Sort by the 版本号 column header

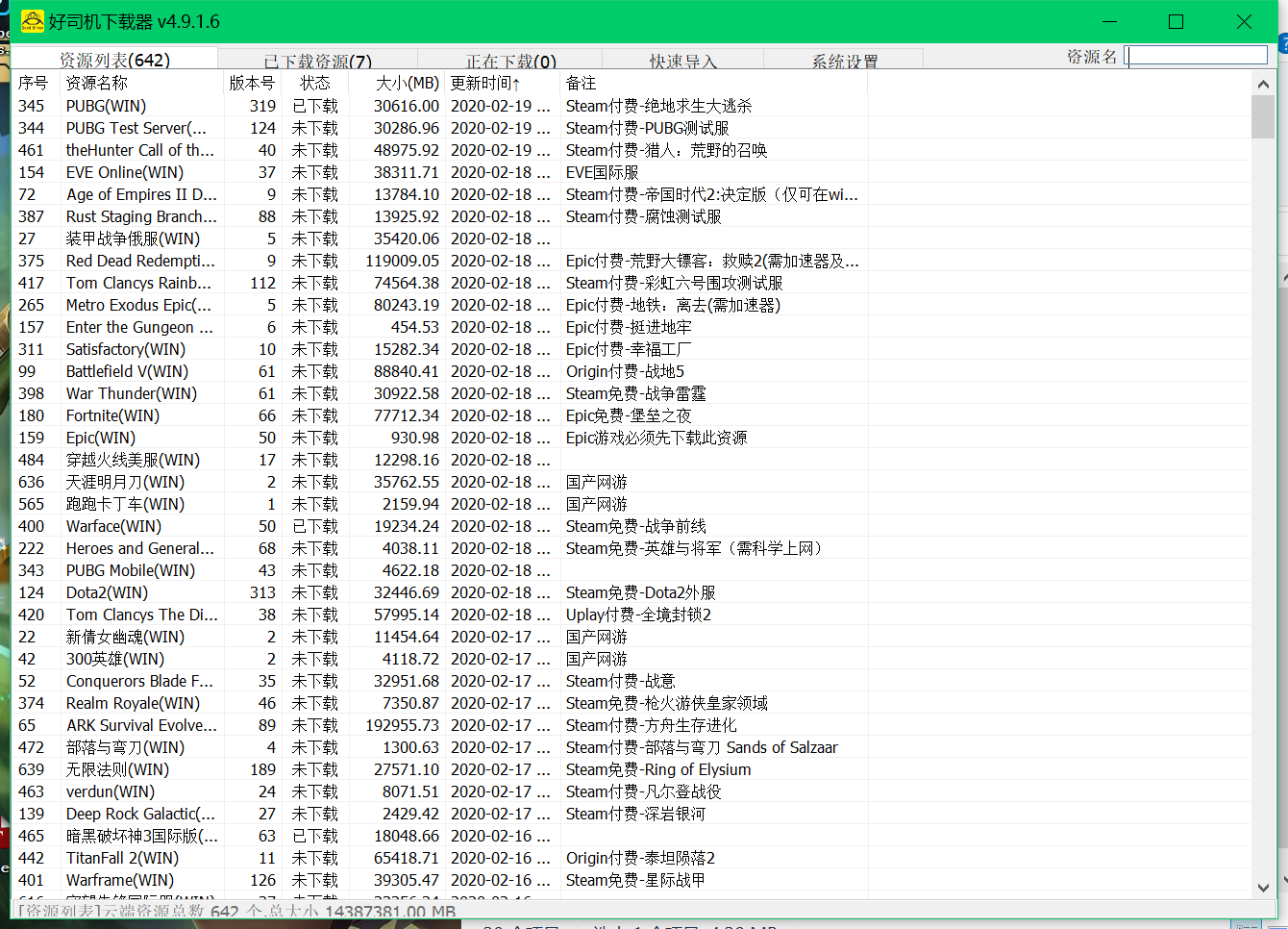pyautogui.click(x=253, y=83)
